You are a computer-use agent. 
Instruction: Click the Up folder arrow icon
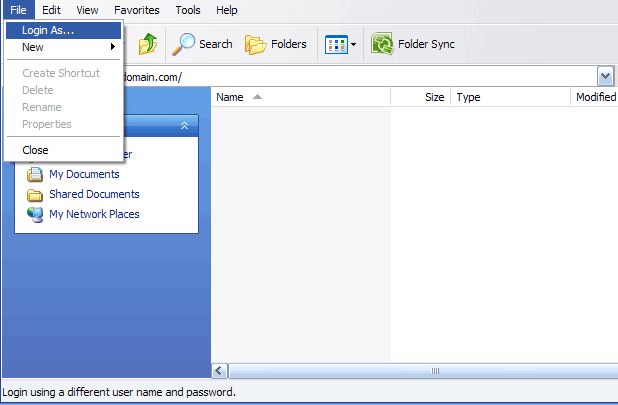coord(148,44)
